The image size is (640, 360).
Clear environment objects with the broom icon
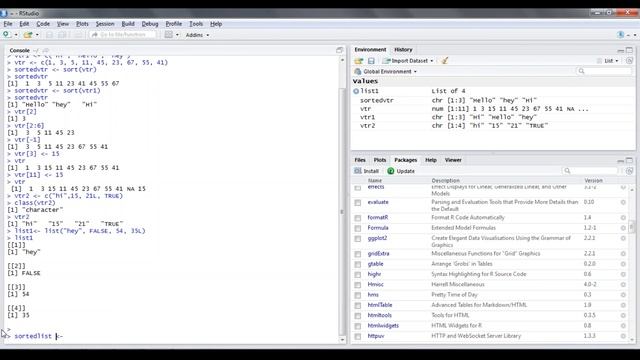(444, 61)
